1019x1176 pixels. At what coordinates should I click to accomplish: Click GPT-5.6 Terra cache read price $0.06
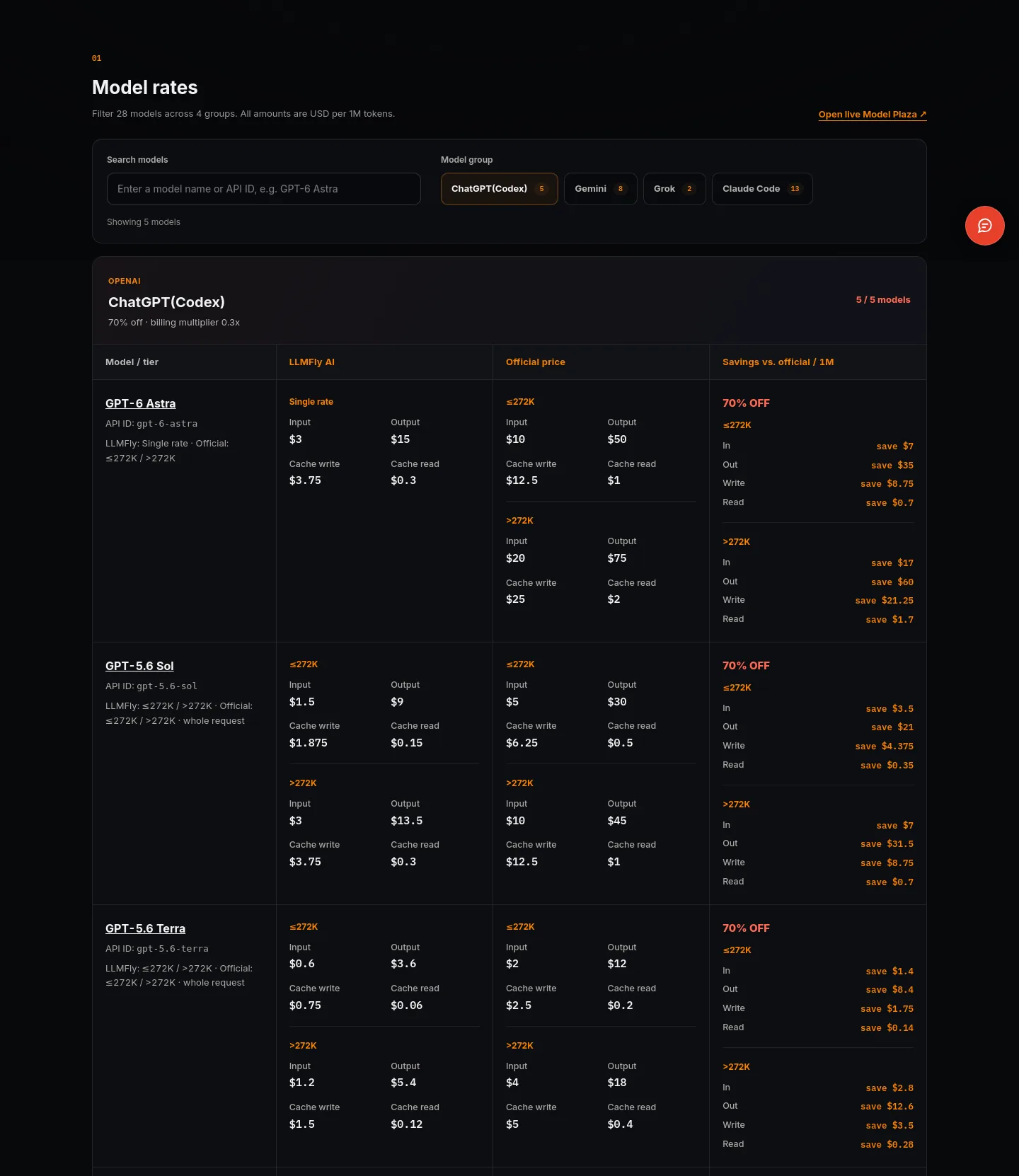(406, 1005)
